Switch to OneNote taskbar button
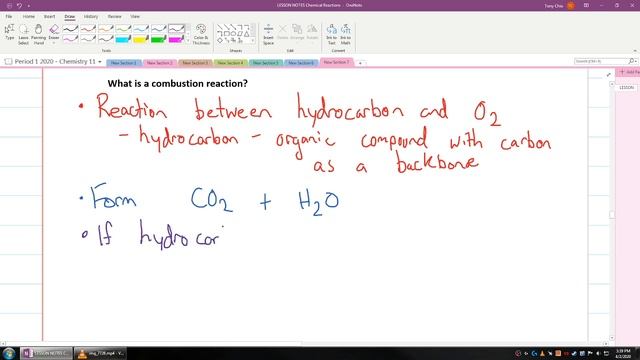Image resolution: width=640 pixels, height=360 pixels. (46, 353)
